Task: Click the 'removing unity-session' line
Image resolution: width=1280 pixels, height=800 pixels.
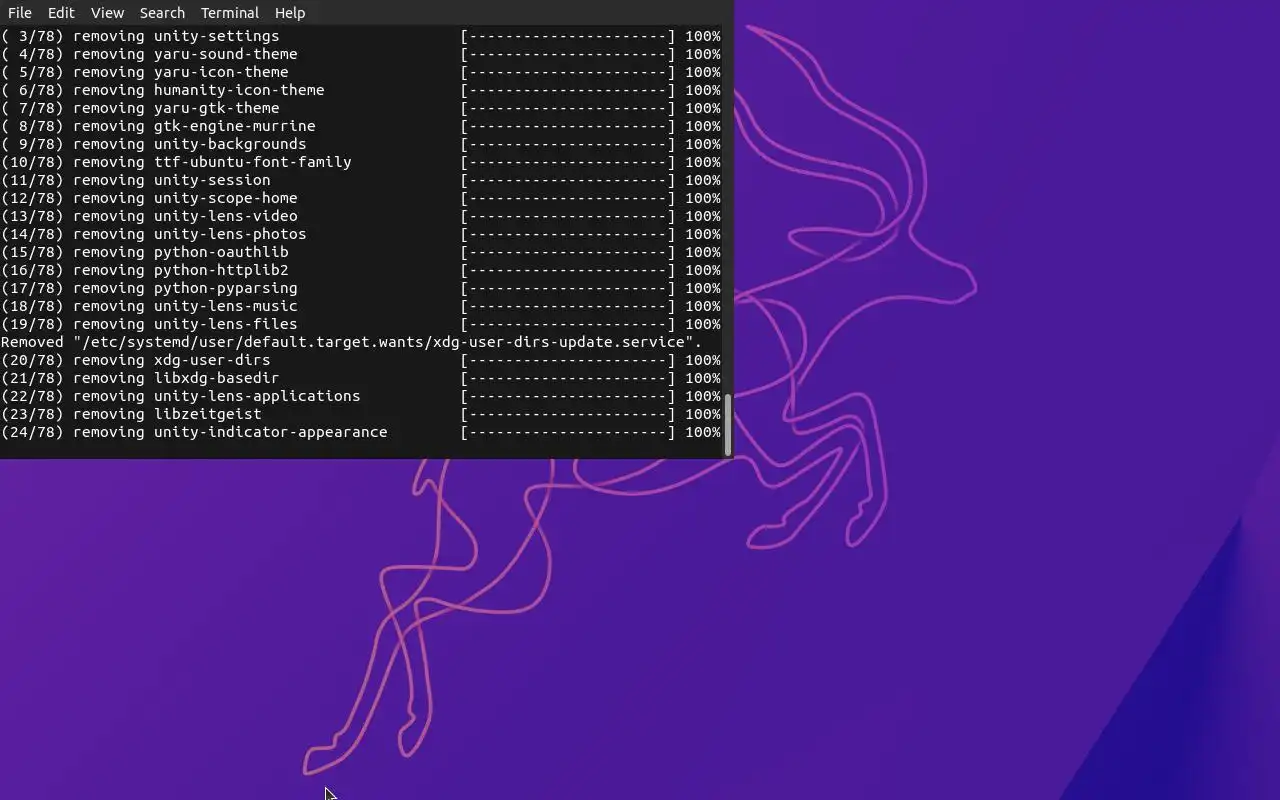Action: click(x=360, y=180)
